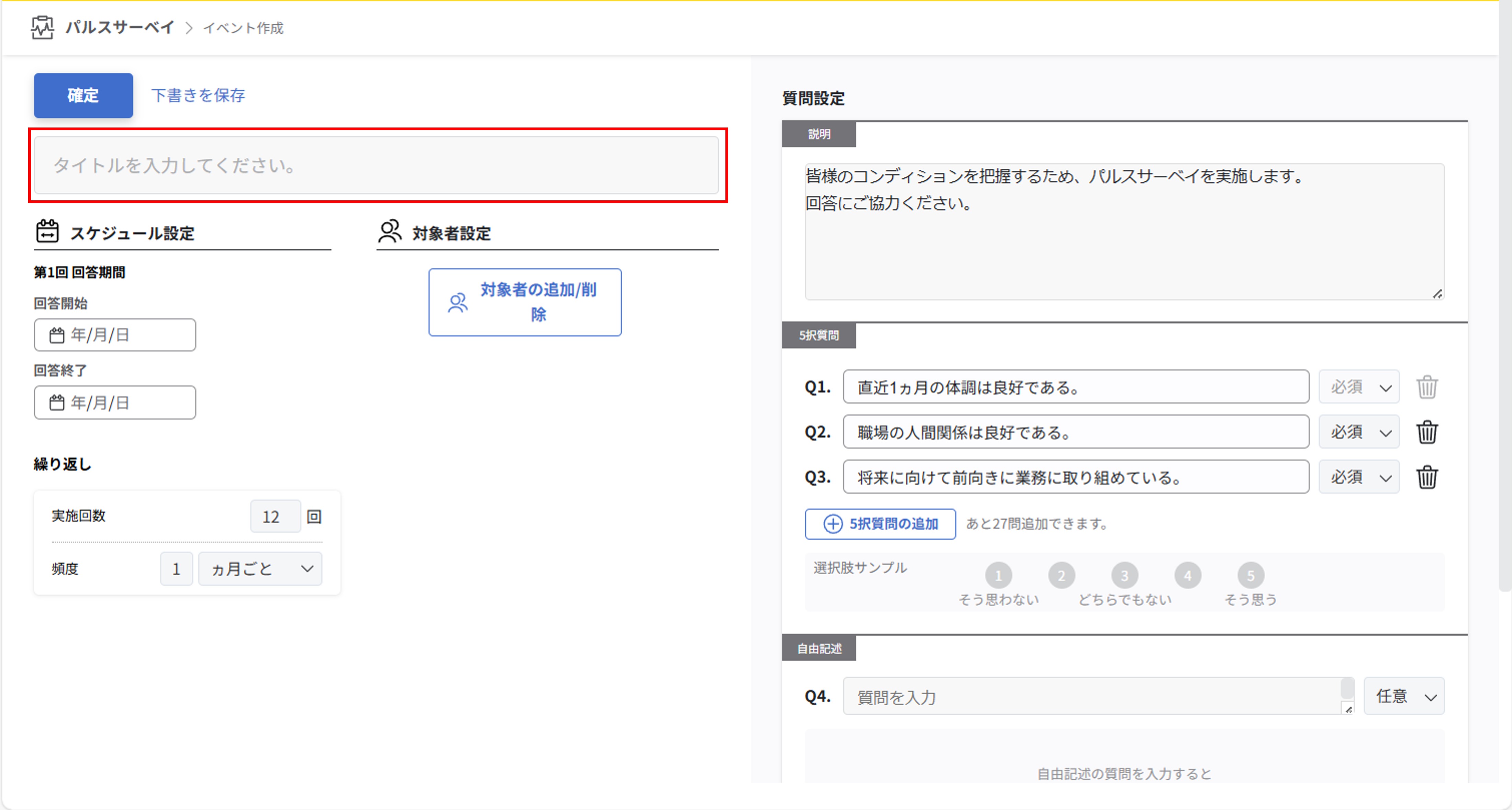Open Q2 必須 requirement dropdown

[x=1358, y=433]
